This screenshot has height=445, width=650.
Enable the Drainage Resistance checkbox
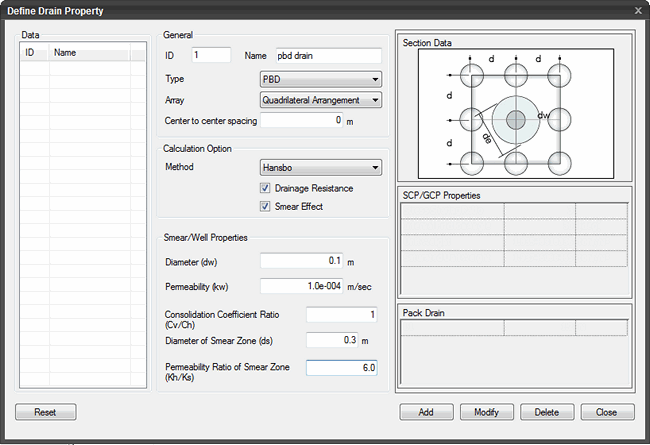[x=266, y=188]
